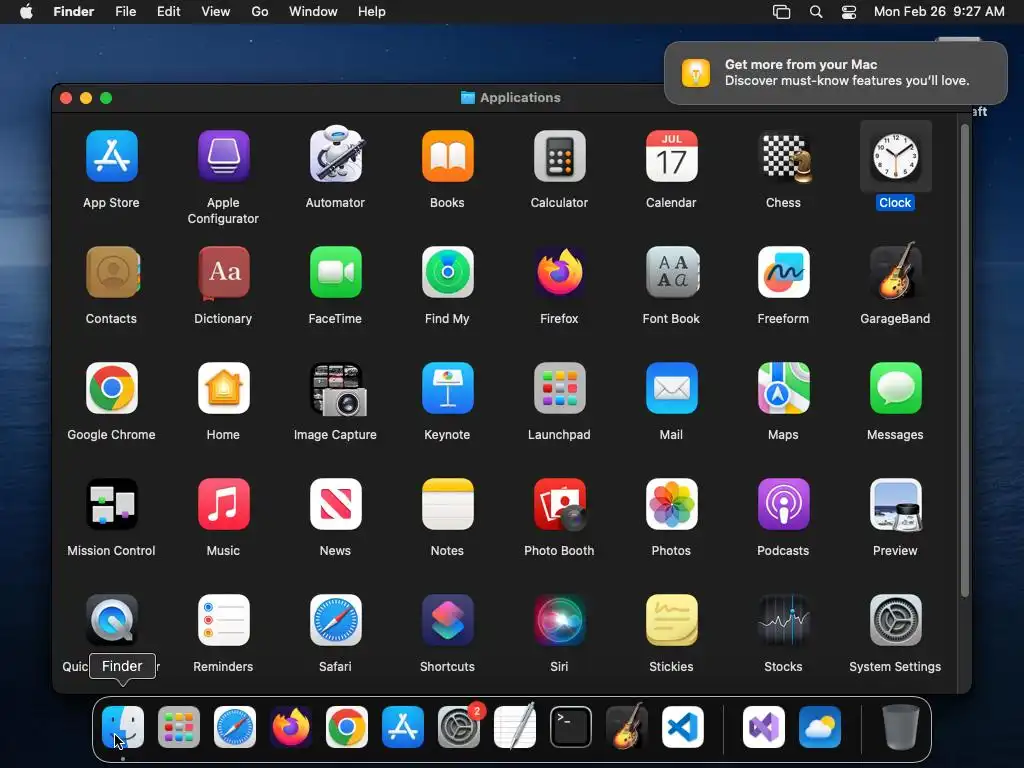Viewport: 1024px width, 768px height.
Task: Open the Finder menu in menu bar
Action: pyautogui.click(x=74, y=12)
